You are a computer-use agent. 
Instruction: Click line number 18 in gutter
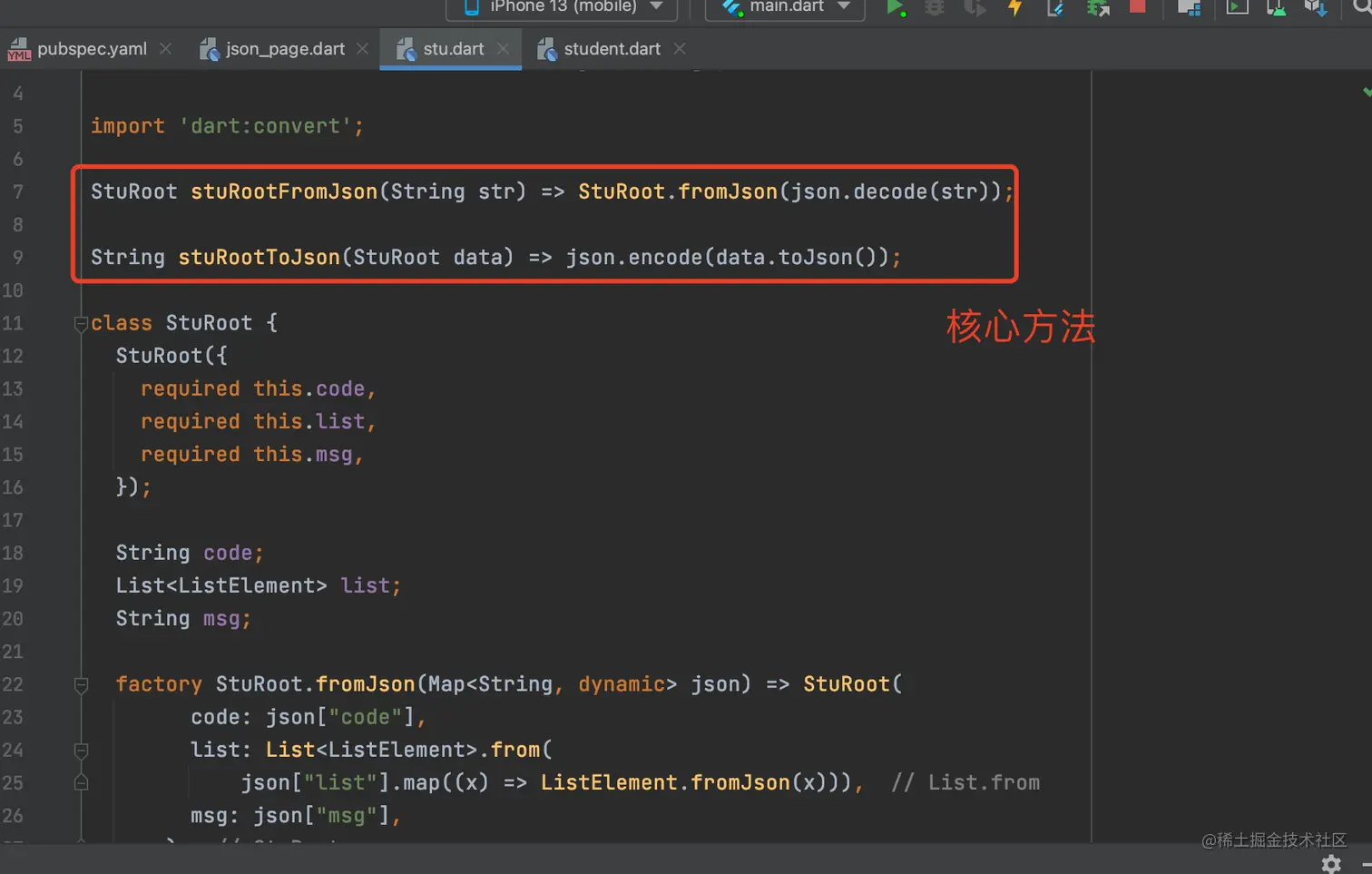13,553
